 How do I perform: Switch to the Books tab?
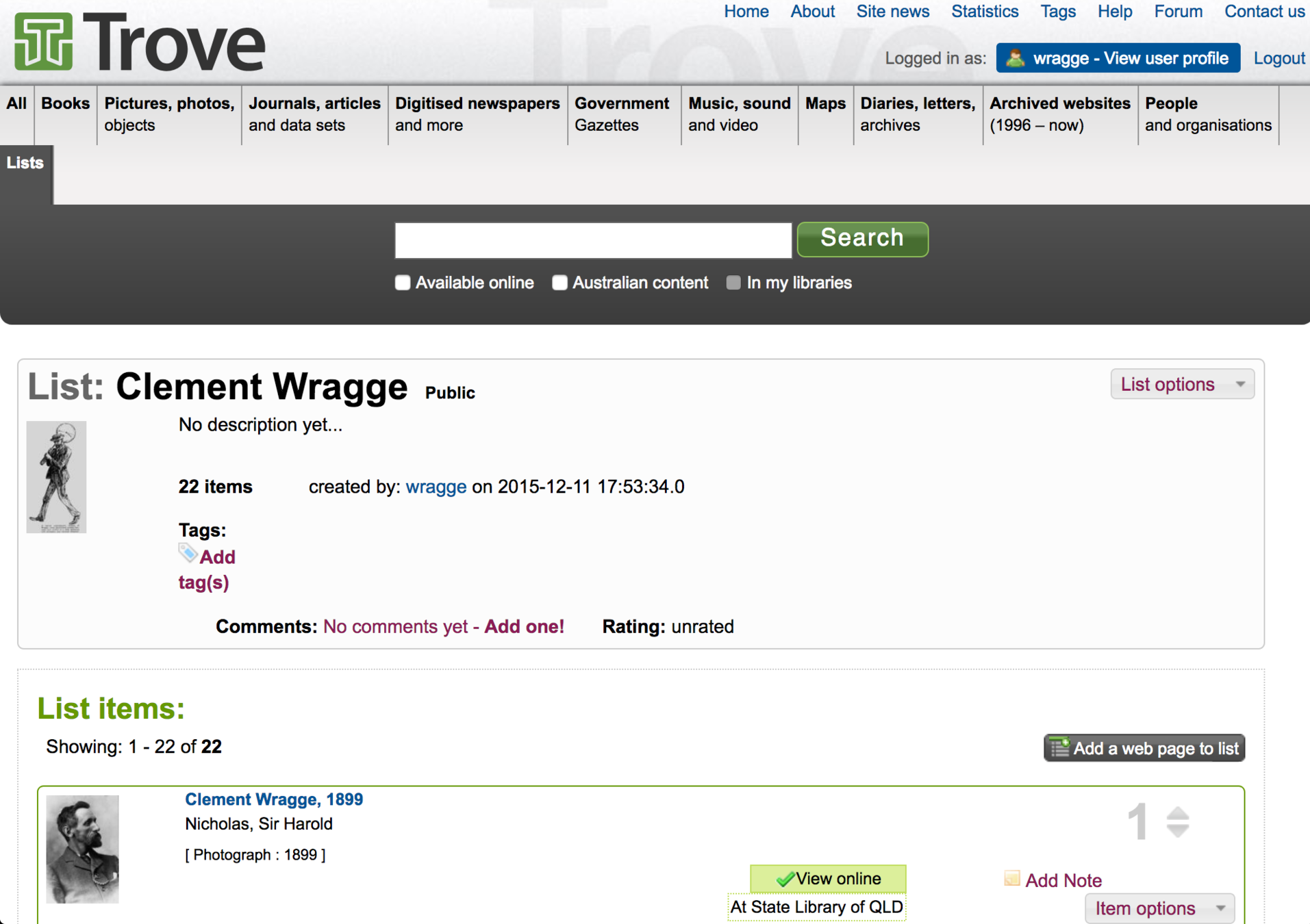pos(66,114)
